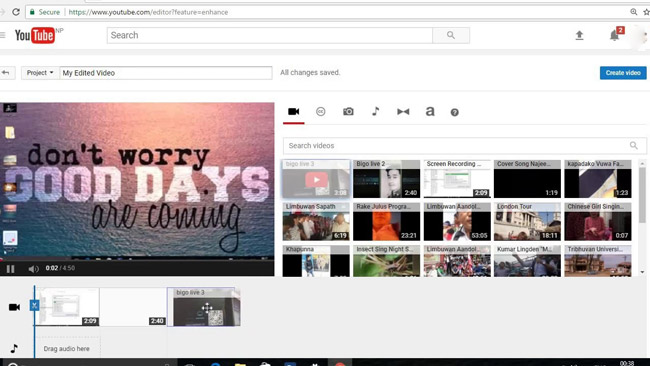Pause the preview video

pos(11,269)
